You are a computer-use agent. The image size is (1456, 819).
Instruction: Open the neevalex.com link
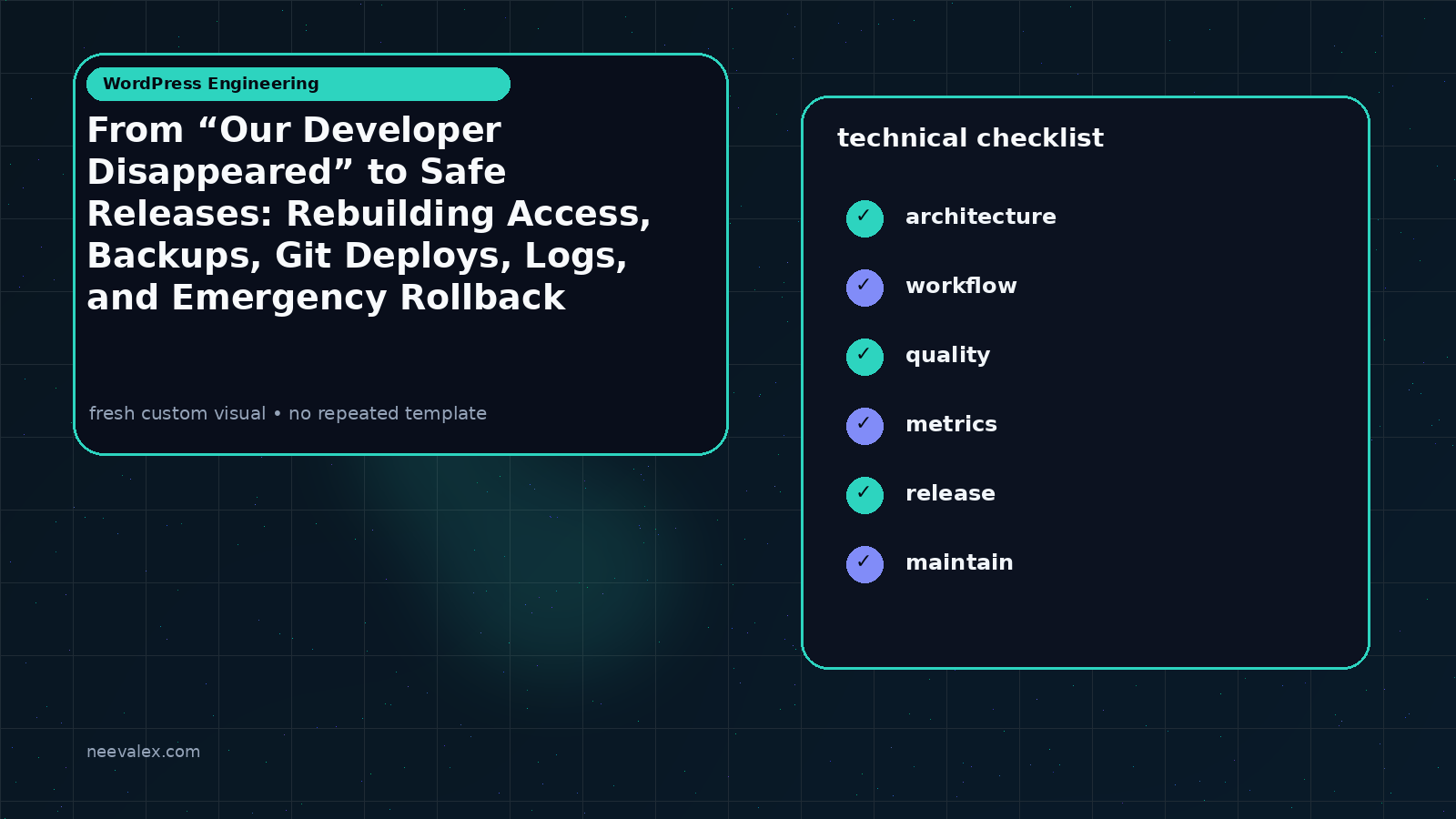coord(143,752)
